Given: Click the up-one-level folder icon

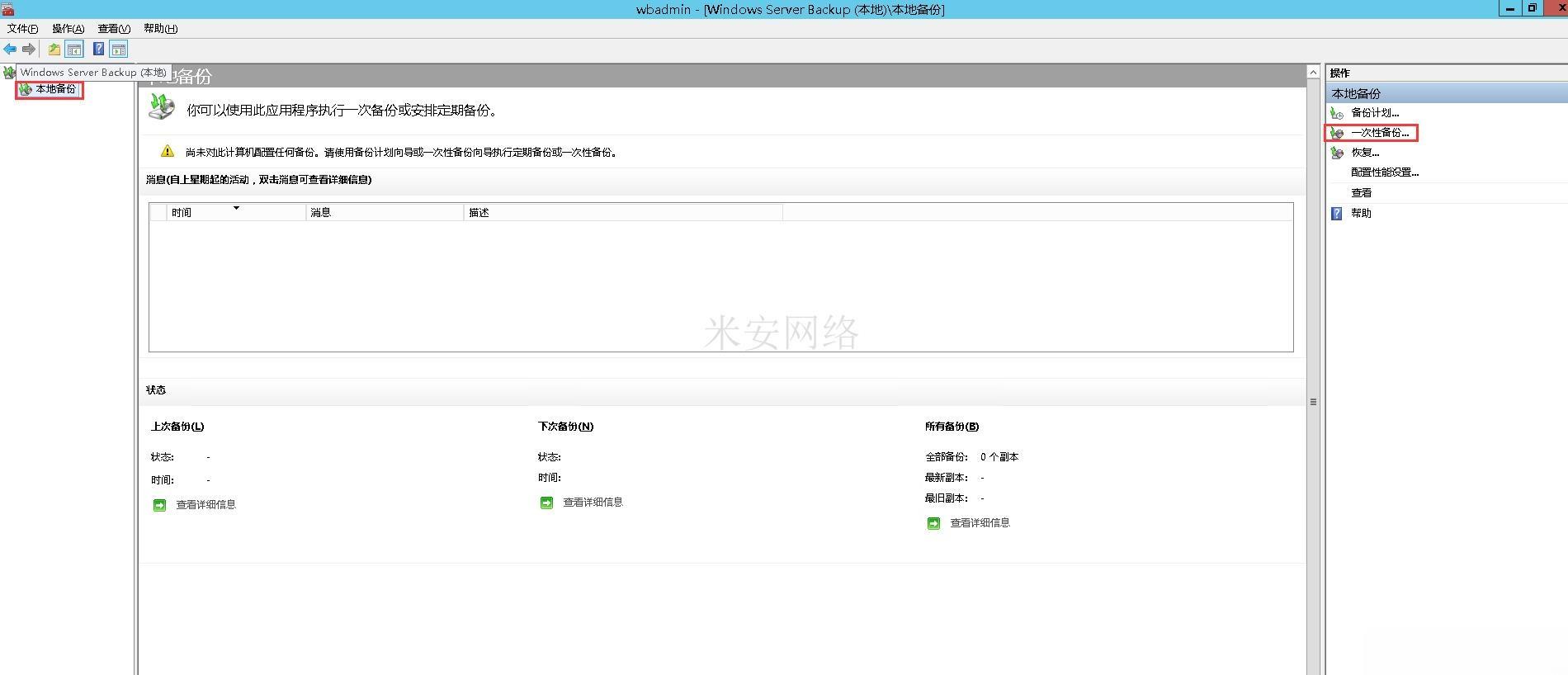Looking at the screenshot, I should click(54, 50).
